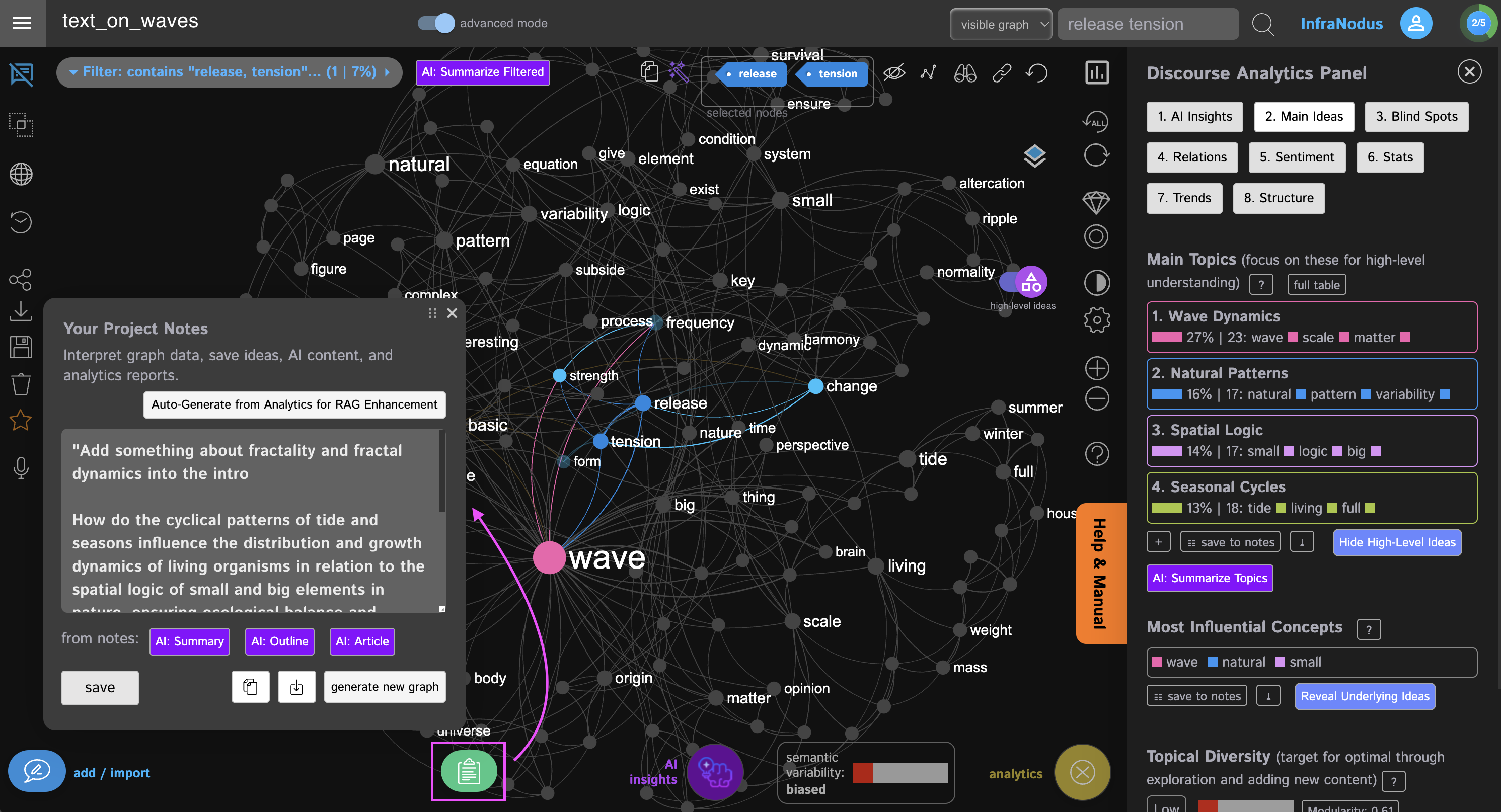Open the history clock icon
Image resolution: width=1501 pixels, height=812 pixels.
tap(21, 222)
